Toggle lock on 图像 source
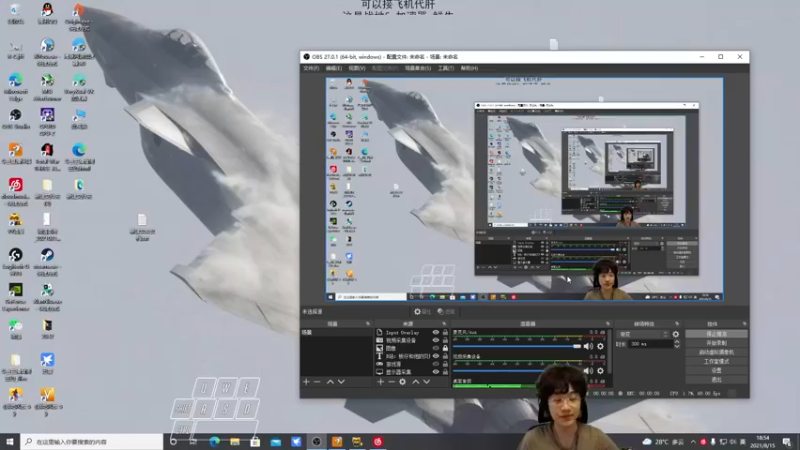Image resolution: width=800 pixels, height=450 pixels. pyautogui.click(x=445, y=348)
